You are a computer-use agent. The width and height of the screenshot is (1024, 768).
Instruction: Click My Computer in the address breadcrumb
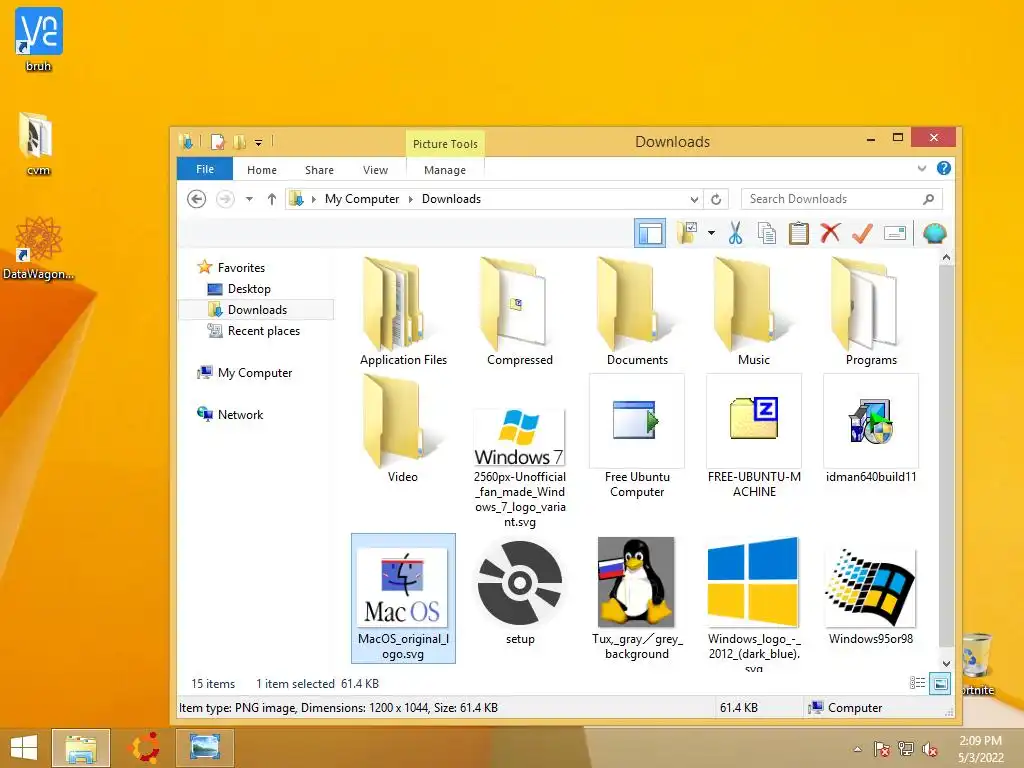coord(362,199)
